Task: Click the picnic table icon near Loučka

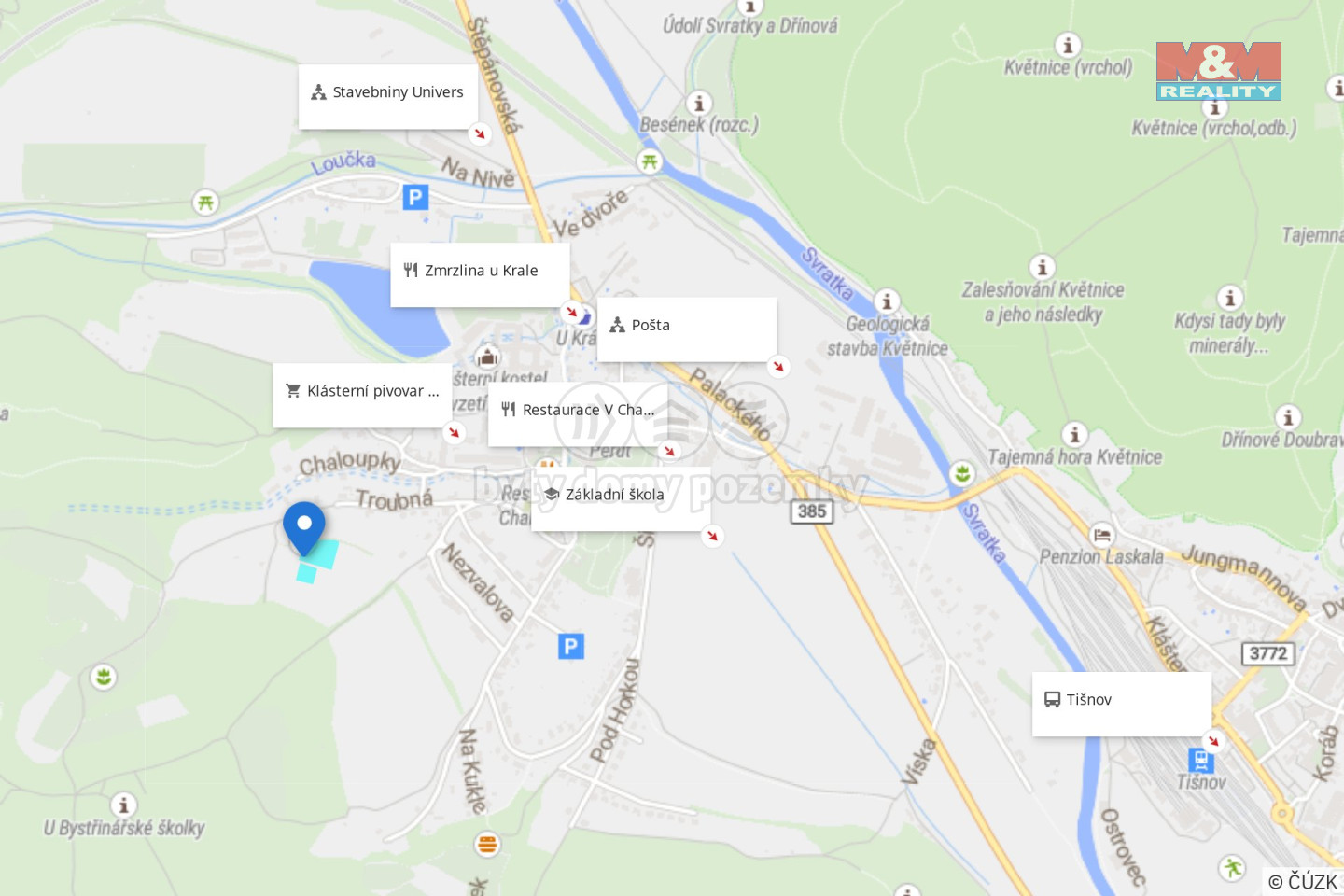Action: 205,202
